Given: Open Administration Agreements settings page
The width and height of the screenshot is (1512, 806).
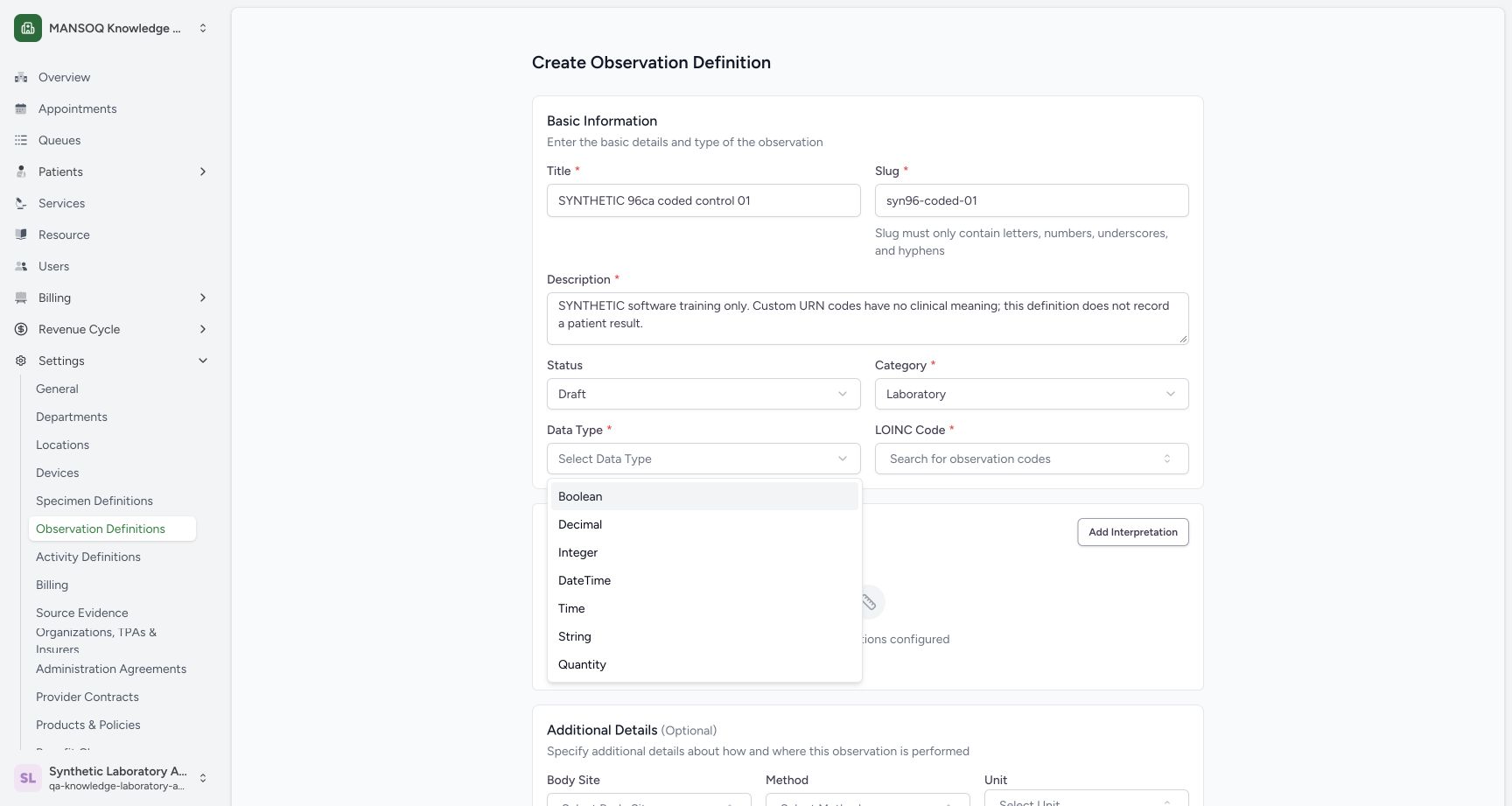Looking at the screenshot, I should 111,669.
